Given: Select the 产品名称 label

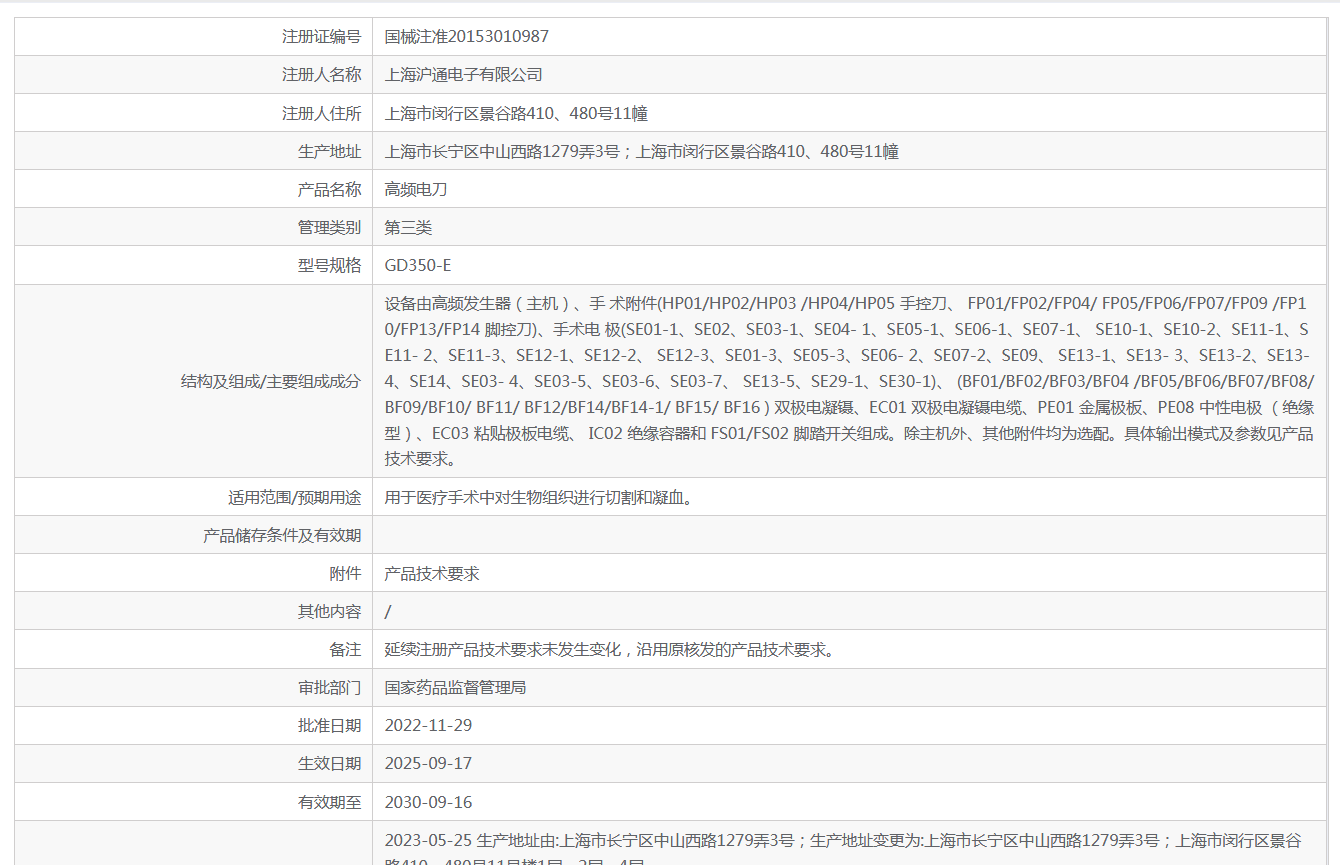Looking at the screenshot, I should [x=329, y=189].
